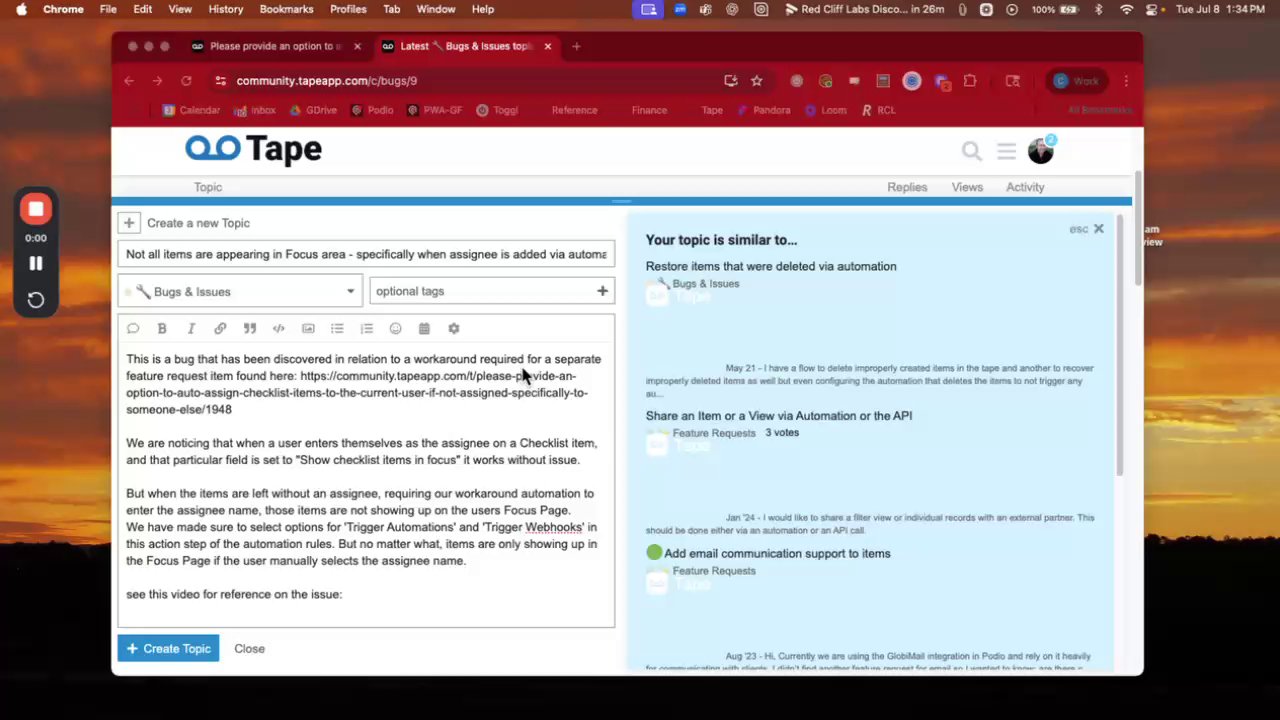Viewport: 1280px width, 720px height.
Task: Sort topics by the Views column
Action: [x=967, y=187]
